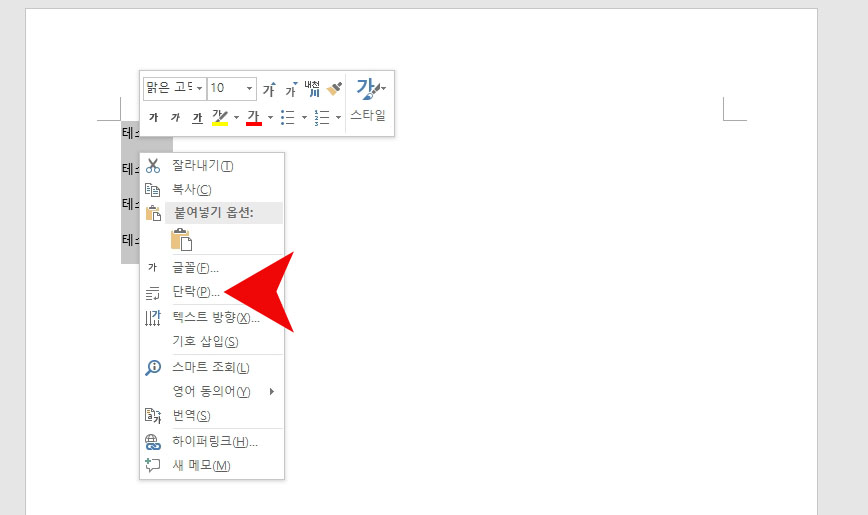
Task: Open the font size 10 combo box
Action: 232,89
